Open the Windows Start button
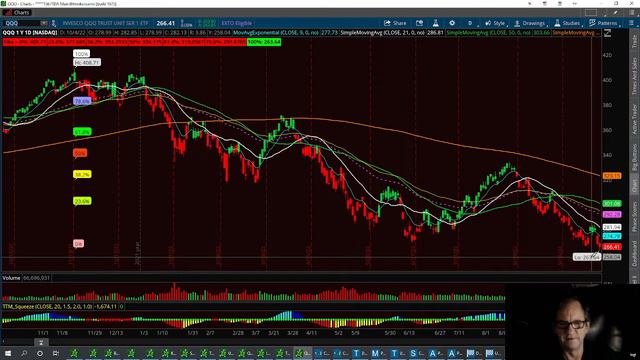Screen dimensions: 640x360 tap(7, 353)
